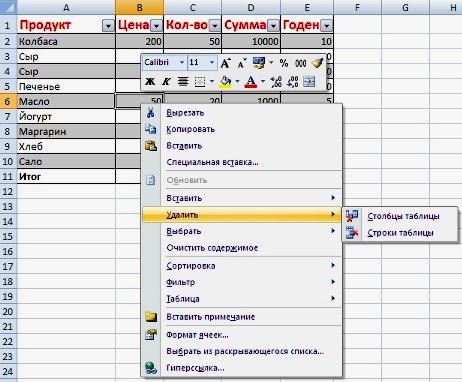Toggle bold (Ж) formatting
Screen dimensions: 462x382
point(150,81)
